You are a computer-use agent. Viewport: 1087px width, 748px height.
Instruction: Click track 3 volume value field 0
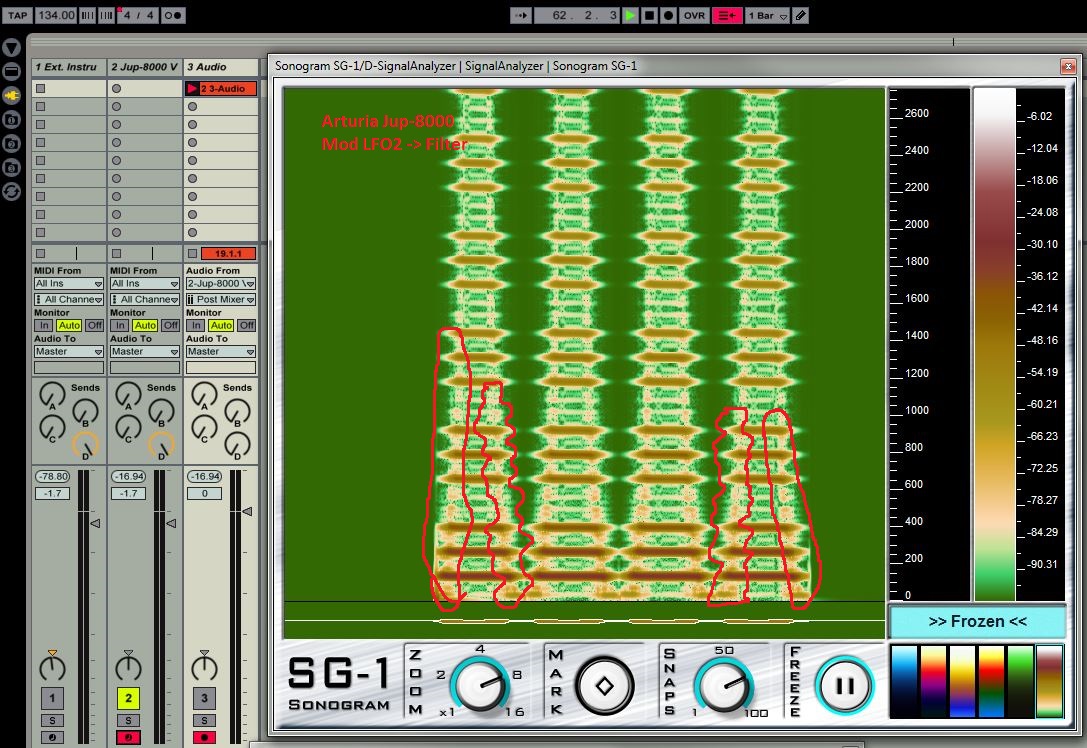[205, 494]
